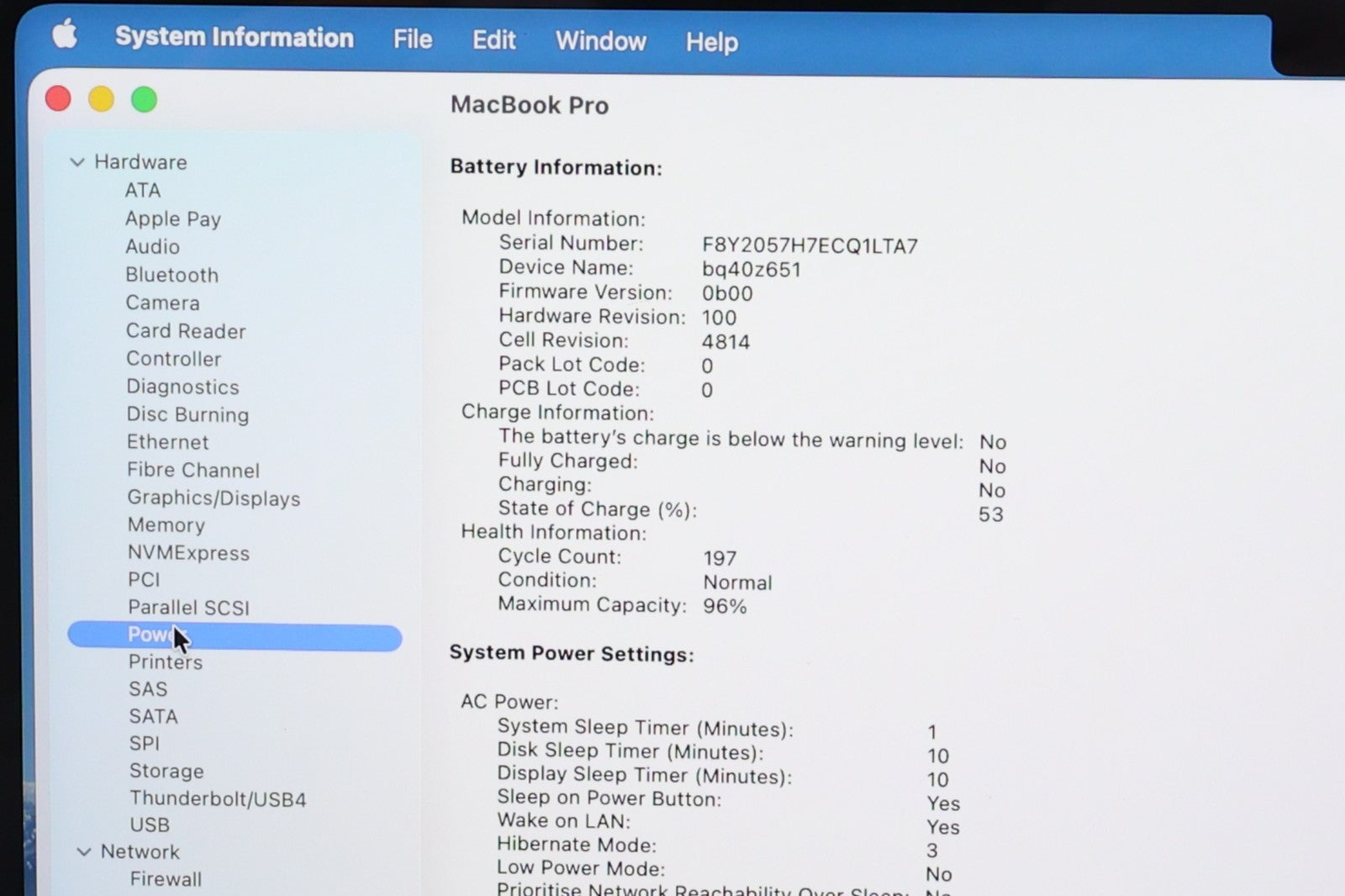Collapse the Network section chevron
The height and width of the screenshot is (896, 1345).
click(83, 851)
